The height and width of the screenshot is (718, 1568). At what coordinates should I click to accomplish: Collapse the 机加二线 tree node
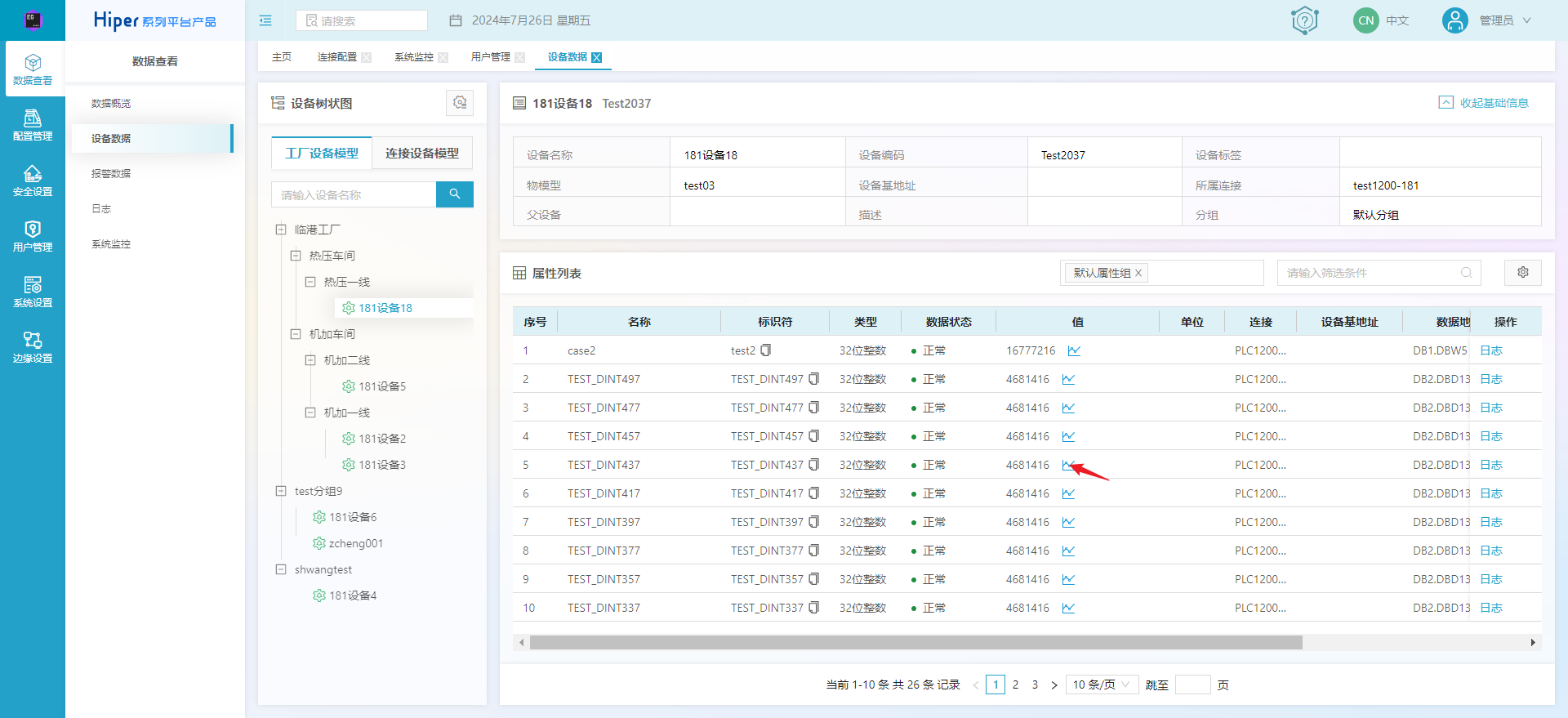310,360
